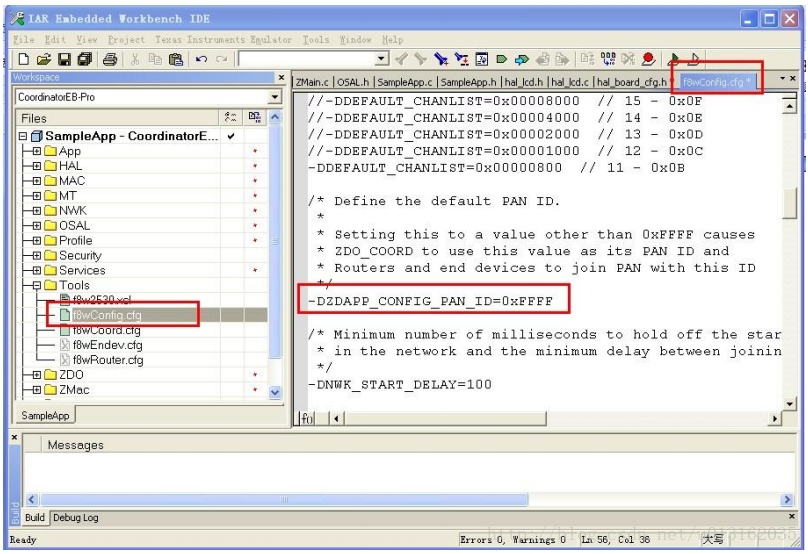The image size is (808, 554).
Task: Close the Workspace panel
Action: coord(281,77)
